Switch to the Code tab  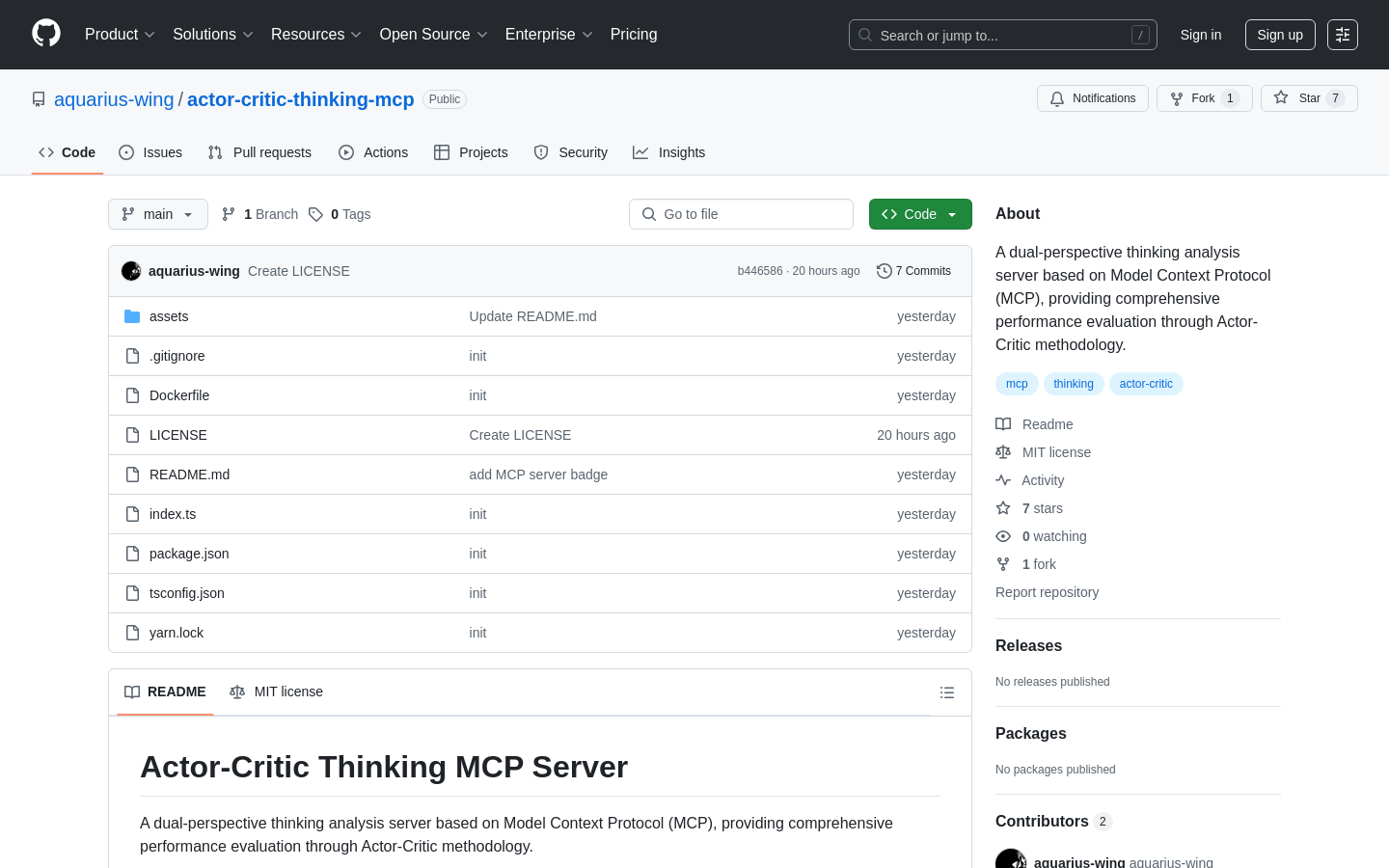point(68,152)
